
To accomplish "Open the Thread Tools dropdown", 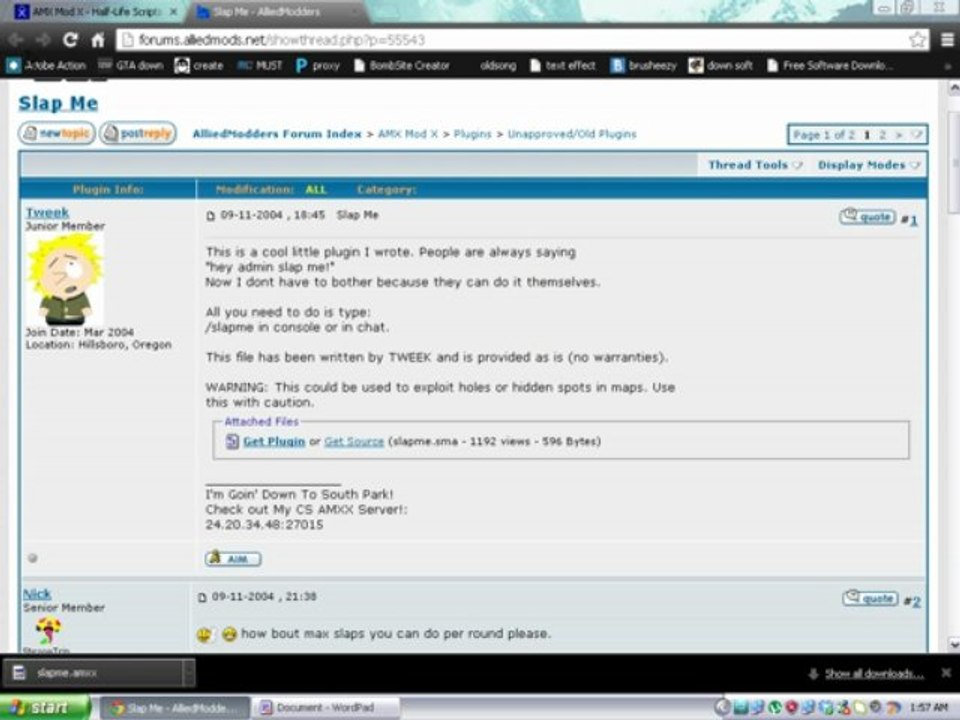I will [x=755, y=165].
